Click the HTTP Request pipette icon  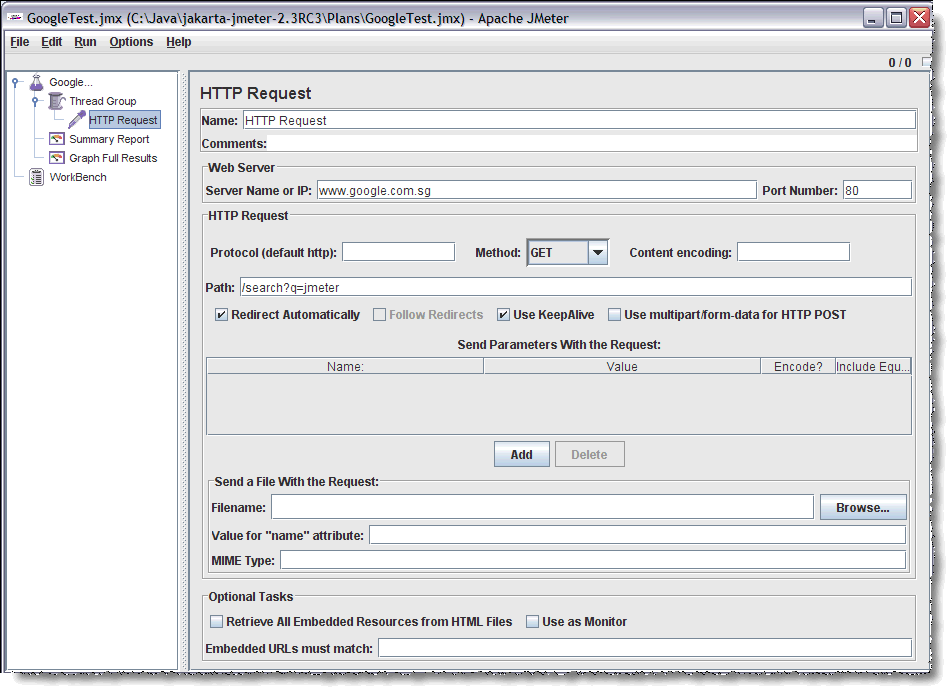77,120
